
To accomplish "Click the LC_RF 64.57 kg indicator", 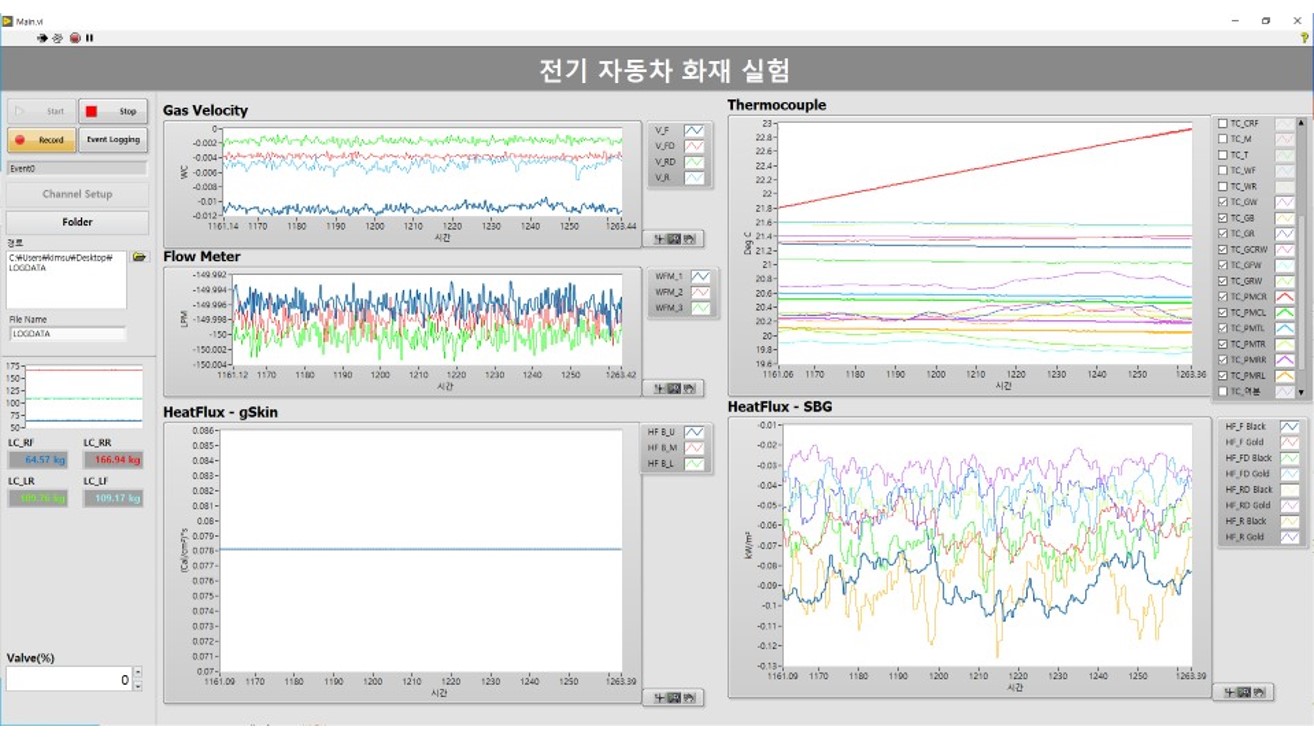I will (x=38, y=460).
